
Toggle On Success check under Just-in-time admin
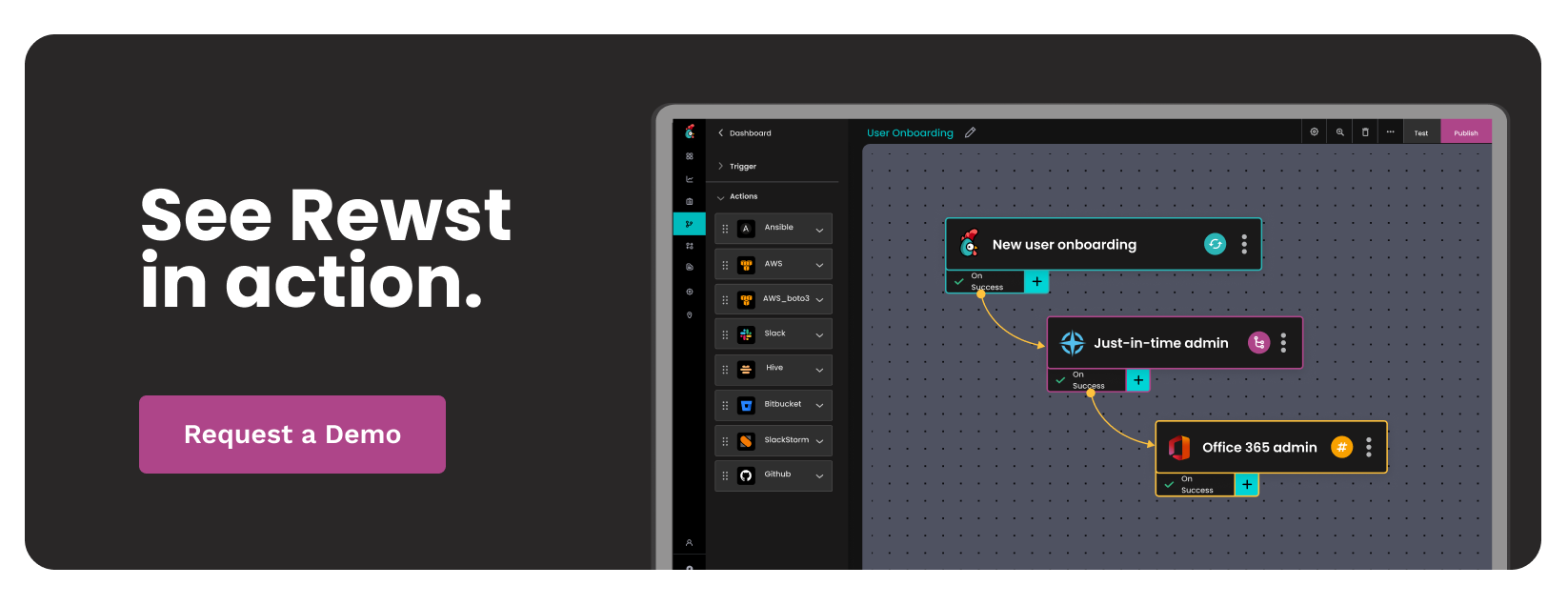pyautogui.click(x=1060, y=380)
